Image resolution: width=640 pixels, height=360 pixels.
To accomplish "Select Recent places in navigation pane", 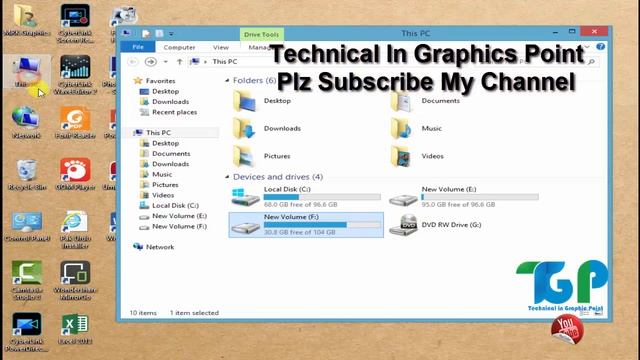I will point(169,112).
